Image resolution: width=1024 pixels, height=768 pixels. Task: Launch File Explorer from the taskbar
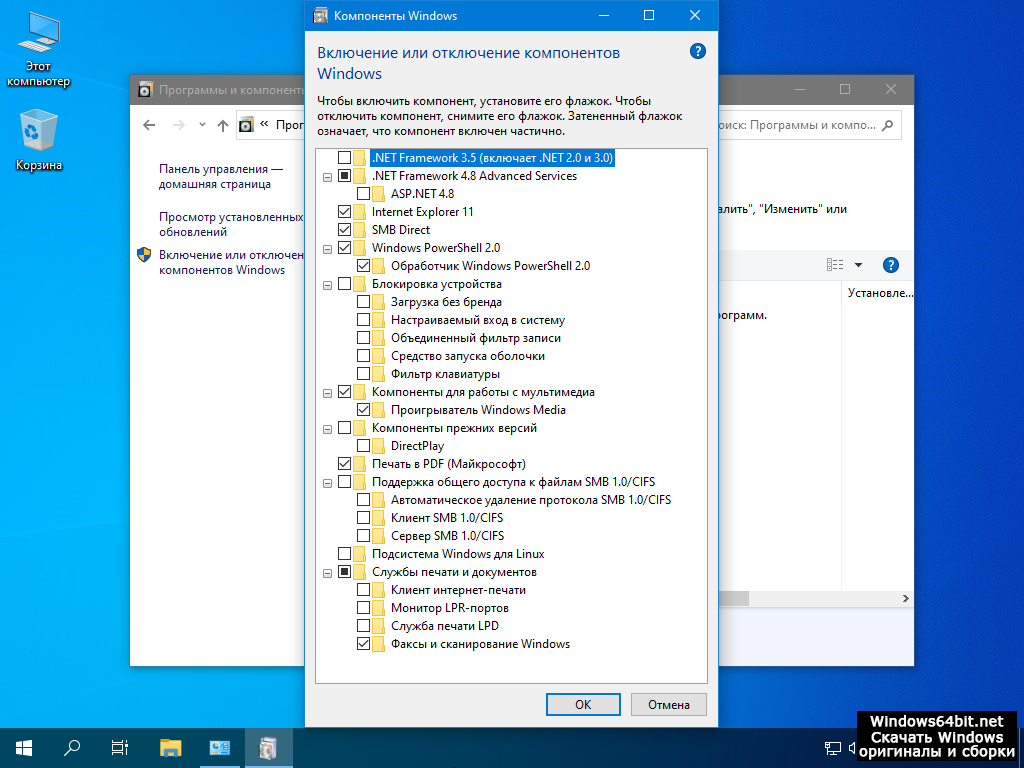point(171,747)
